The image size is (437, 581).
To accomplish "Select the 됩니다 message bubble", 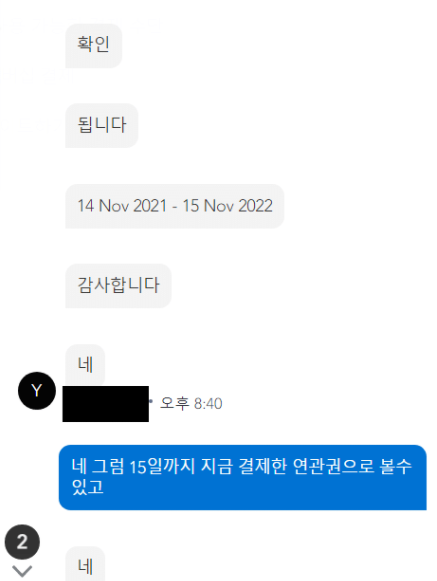I will click(102, 126).
